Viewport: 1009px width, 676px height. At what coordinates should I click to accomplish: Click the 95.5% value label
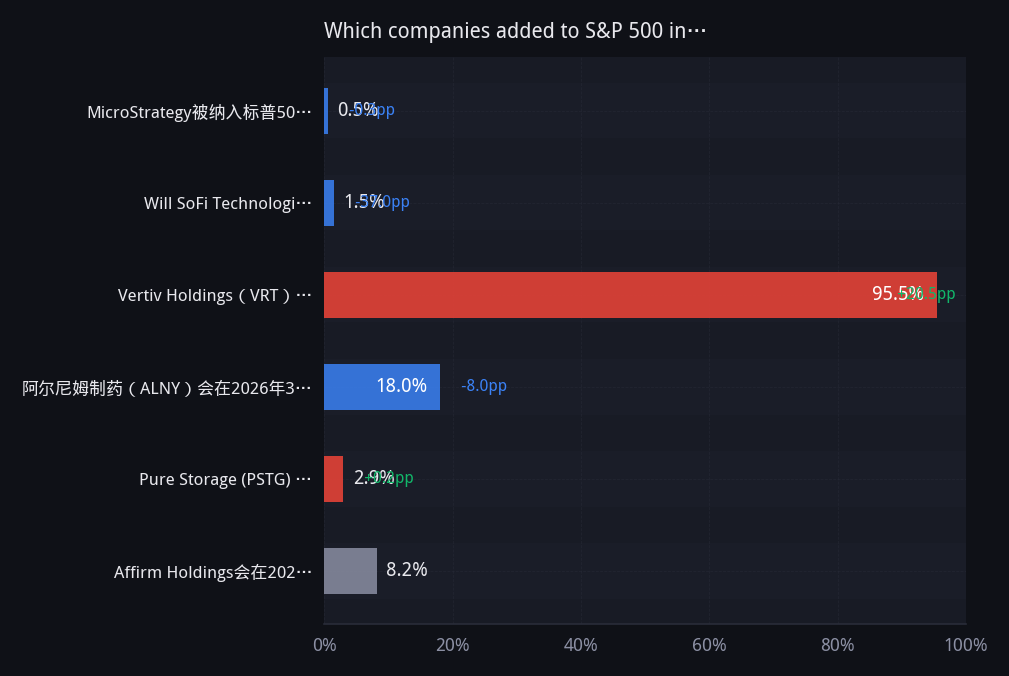pos(897,293)
